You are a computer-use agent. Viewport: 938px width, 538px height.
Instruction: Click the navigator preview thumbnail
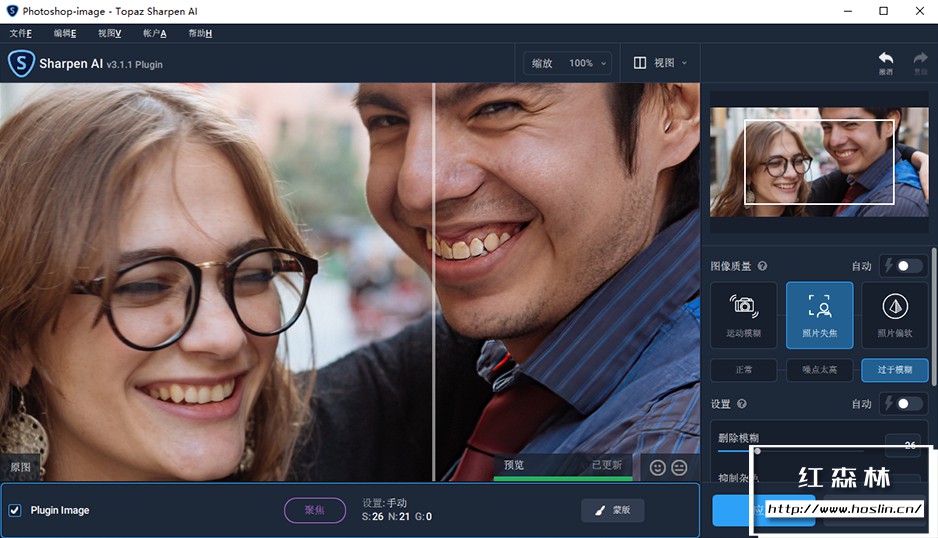pyautogui.click(x=819, y=162)
